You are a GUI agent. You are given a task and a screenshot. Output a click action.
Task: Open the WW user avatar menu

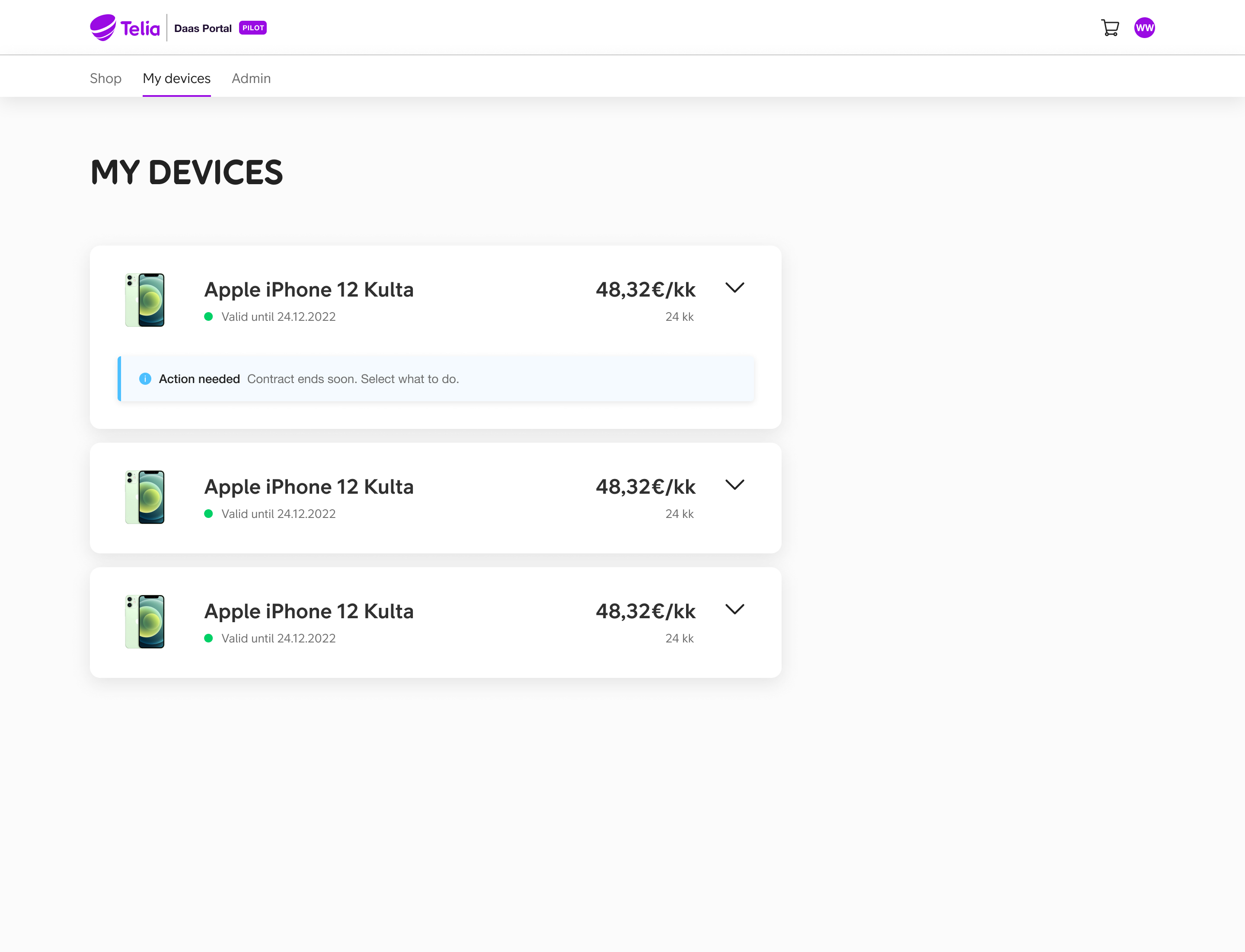(x=1144, y=28)
